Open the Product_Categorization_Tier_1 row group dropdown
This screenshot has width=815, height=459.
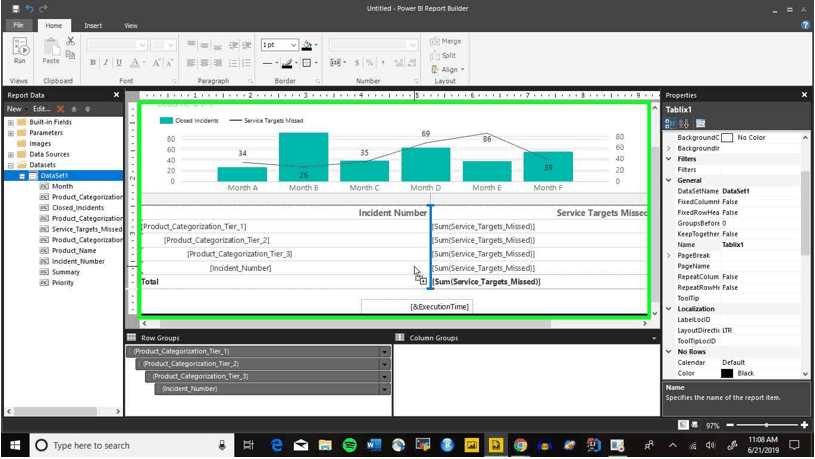[385, 352]
